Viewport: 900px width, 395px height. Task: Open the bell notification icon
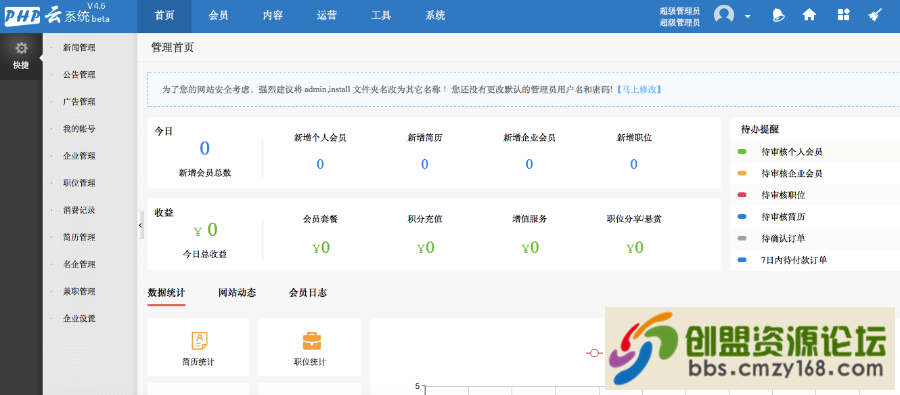pyautogui.click(x=778, y=16)
